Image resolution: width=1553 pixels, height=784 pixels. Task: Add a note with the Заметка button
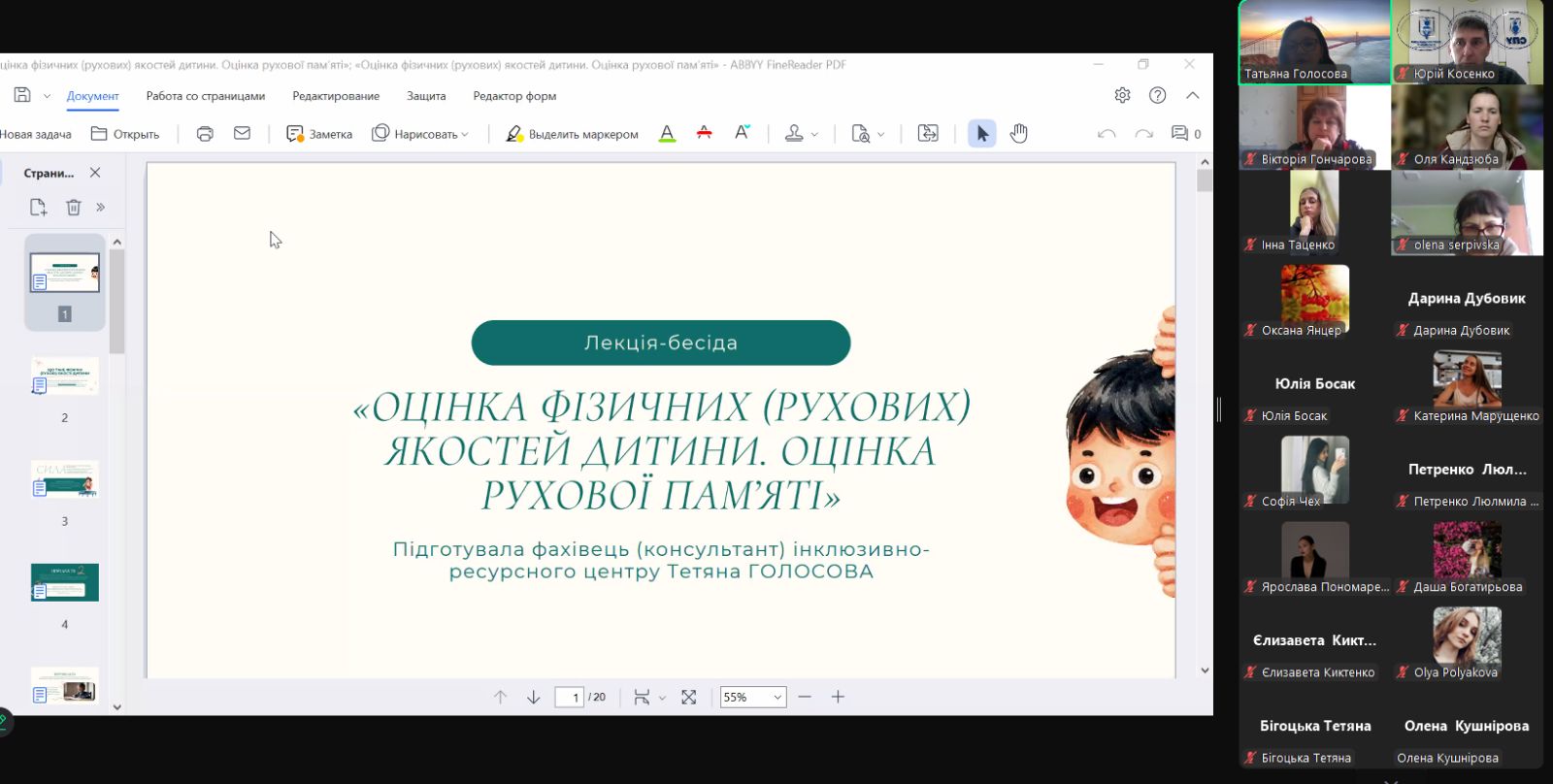[319, 134]
